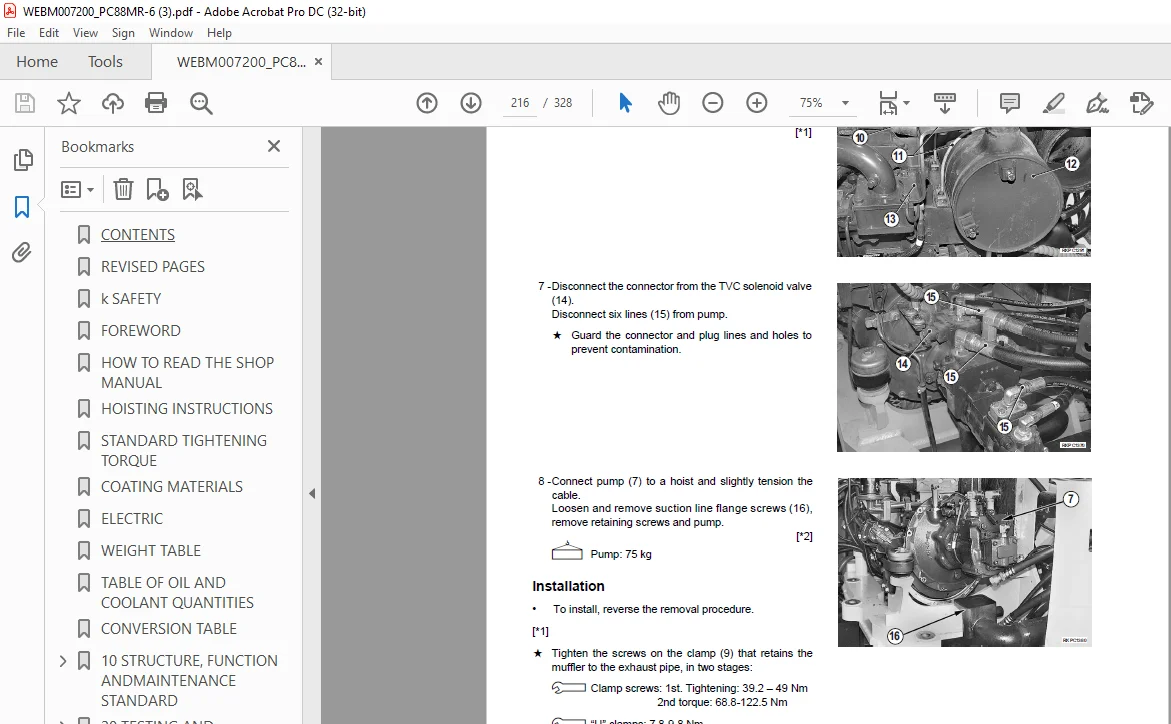Click the find current bookmark icon
The image size is (1171, 724).
[192, 189]
